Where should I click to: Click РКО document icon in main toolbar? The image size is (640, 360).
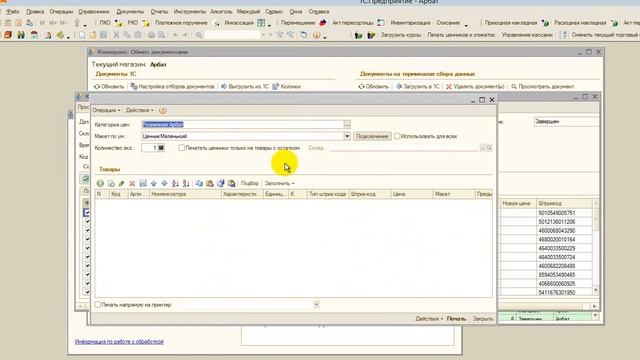146,23
